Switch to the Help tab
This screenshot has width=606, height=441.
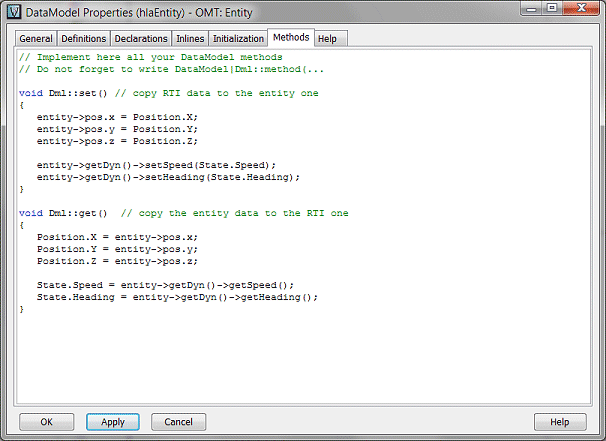327,38
